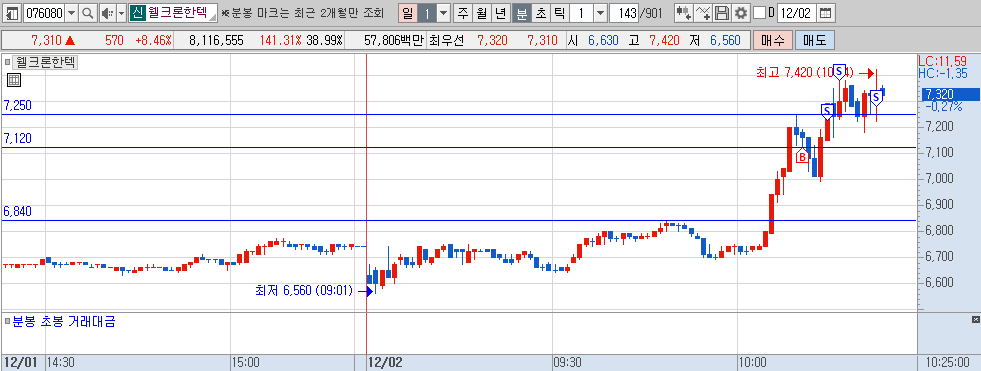981x371 pixels.
Task: Click the add line indicator icon
Action: click(x=704, y=13)
